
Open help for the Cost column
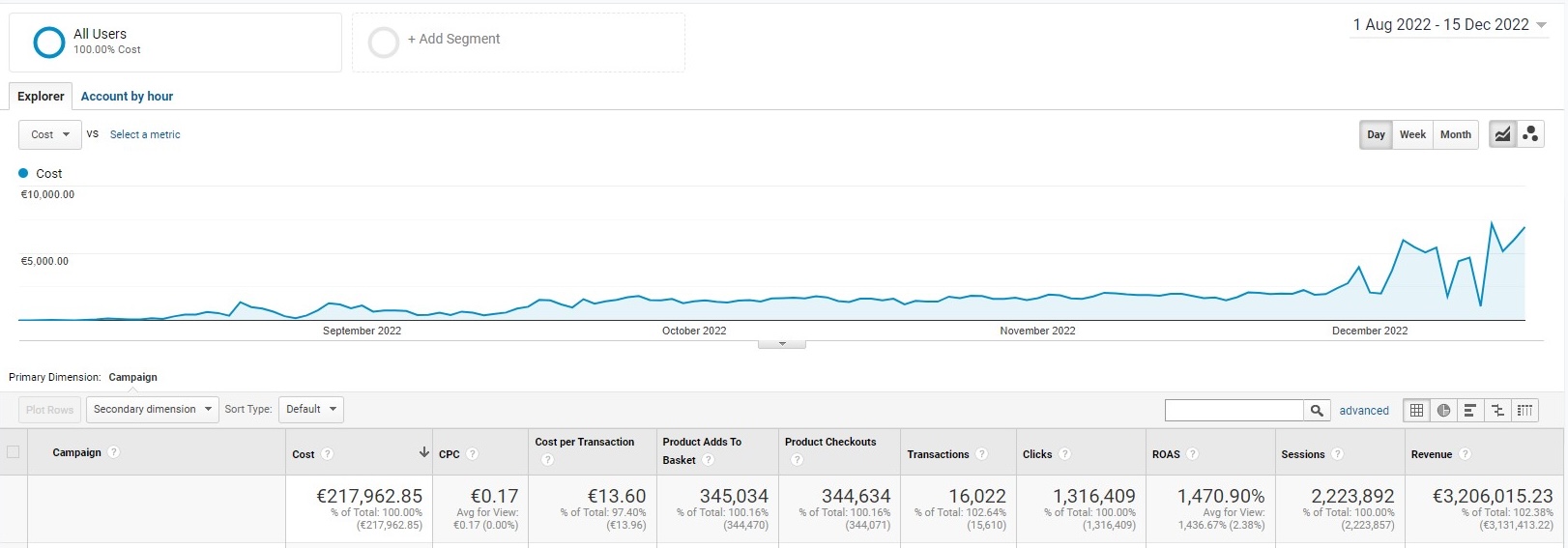point(328,454)
